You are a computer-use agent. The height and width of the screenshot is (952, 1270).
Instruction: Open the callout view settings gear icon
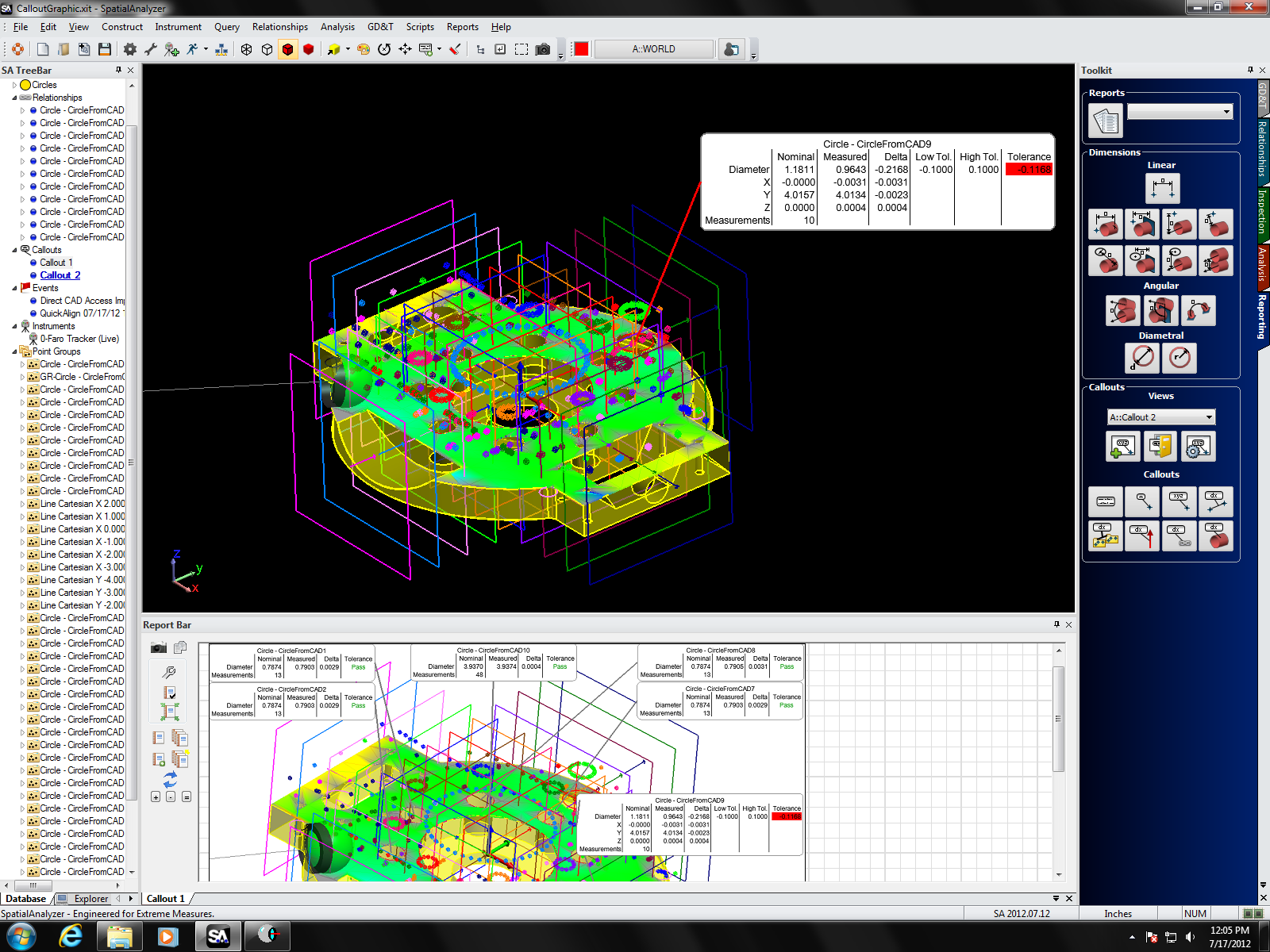pos(1198,447)
